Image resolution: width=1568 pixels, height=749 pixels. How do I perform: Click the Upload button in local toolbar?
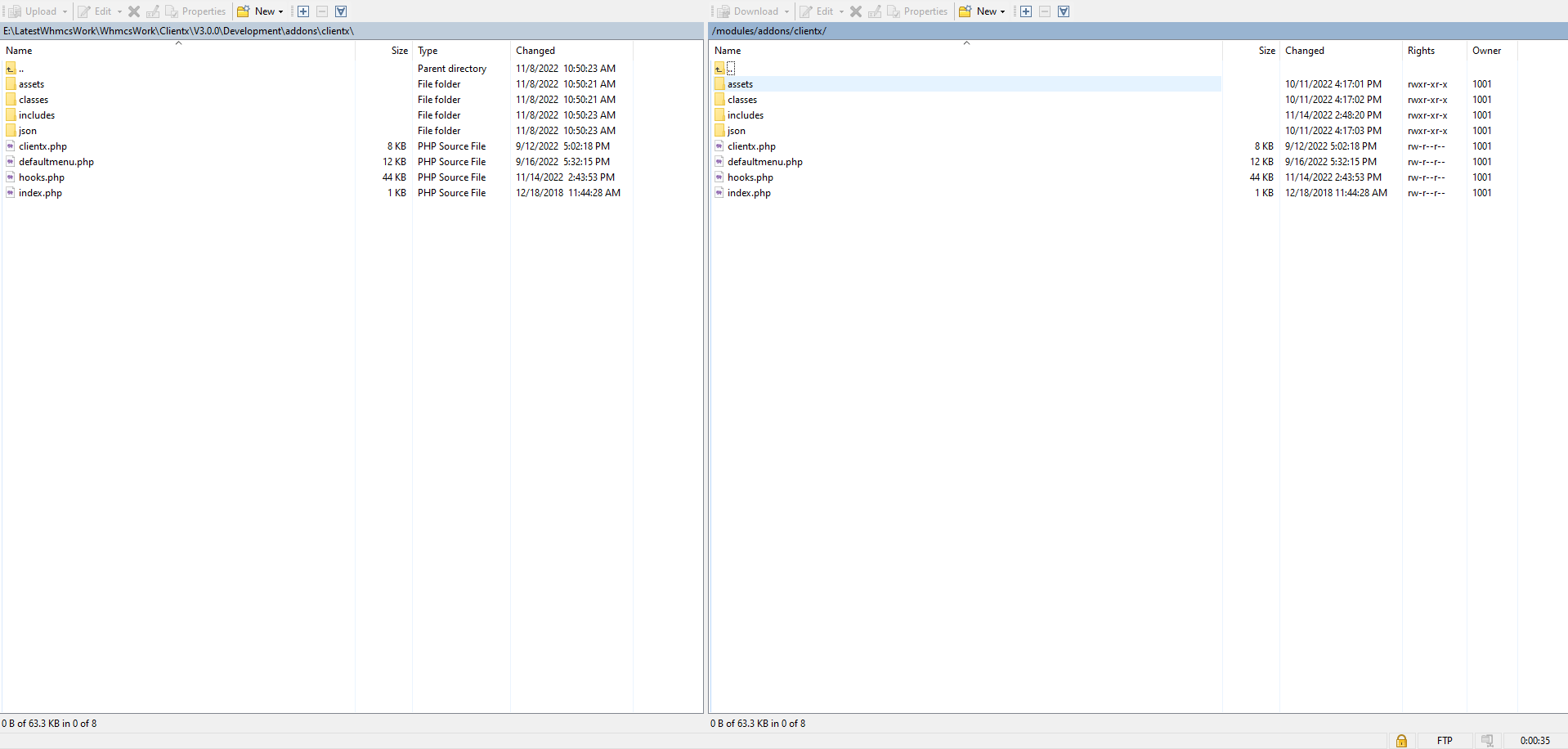[33, 11]
